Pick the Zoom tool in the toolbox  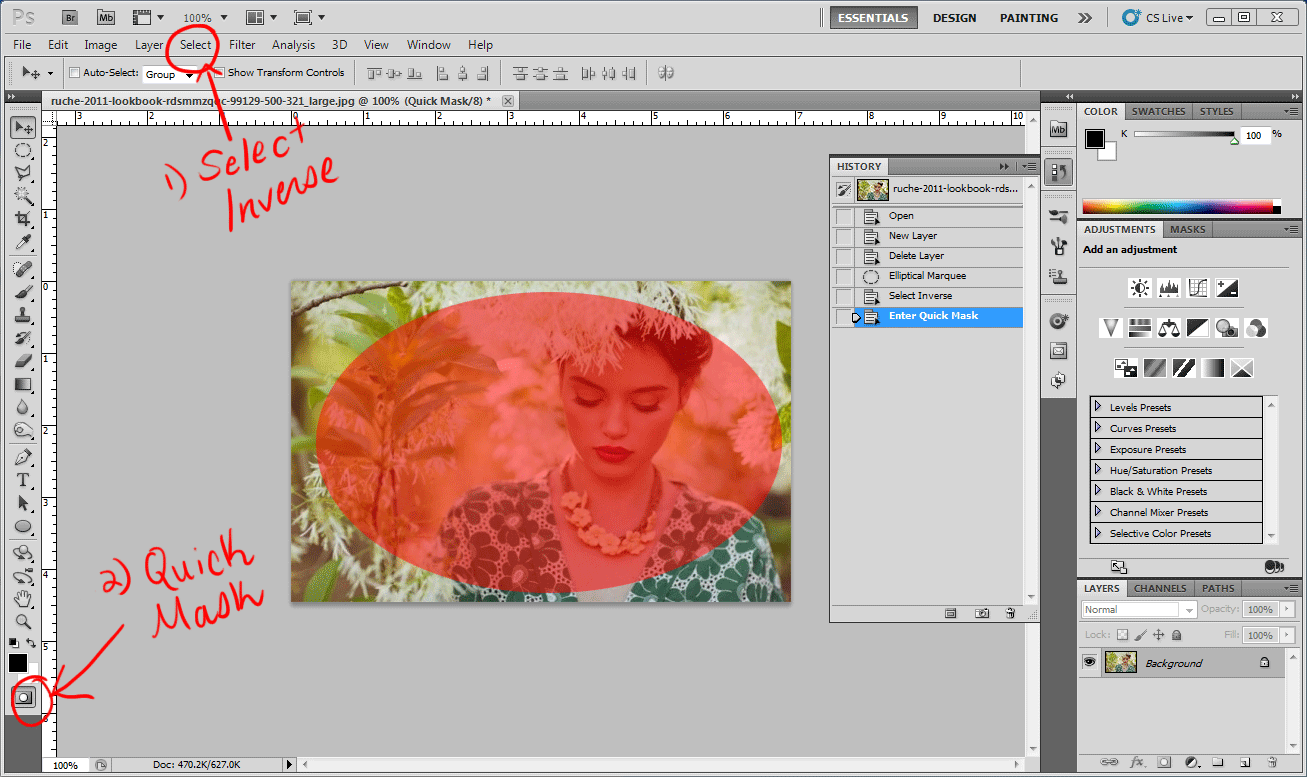[23, 621]
